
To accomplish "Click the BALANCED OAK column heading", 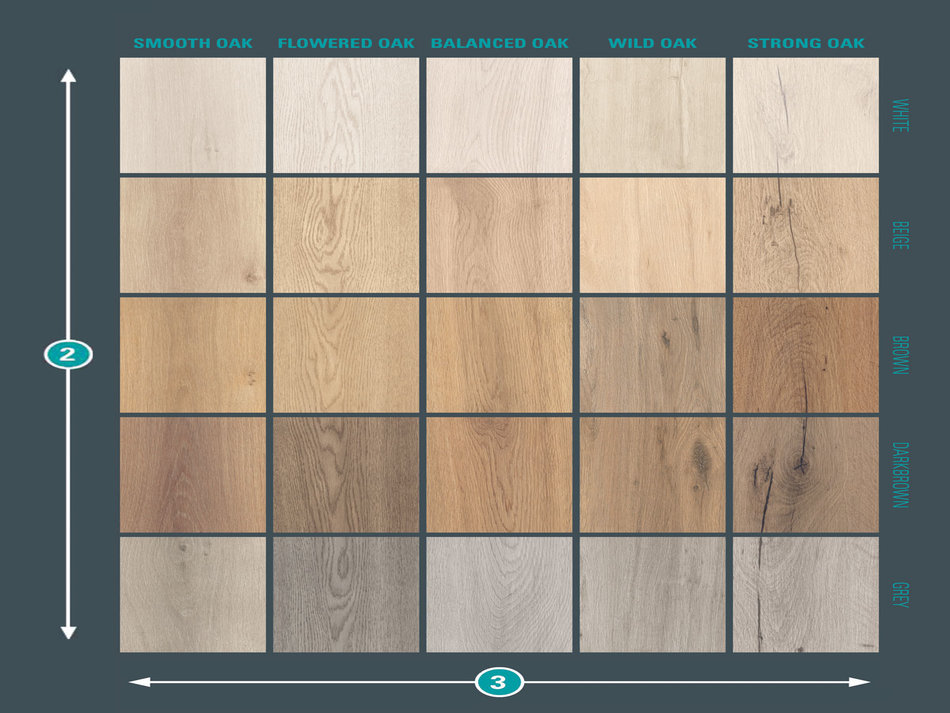I will 499,43.
